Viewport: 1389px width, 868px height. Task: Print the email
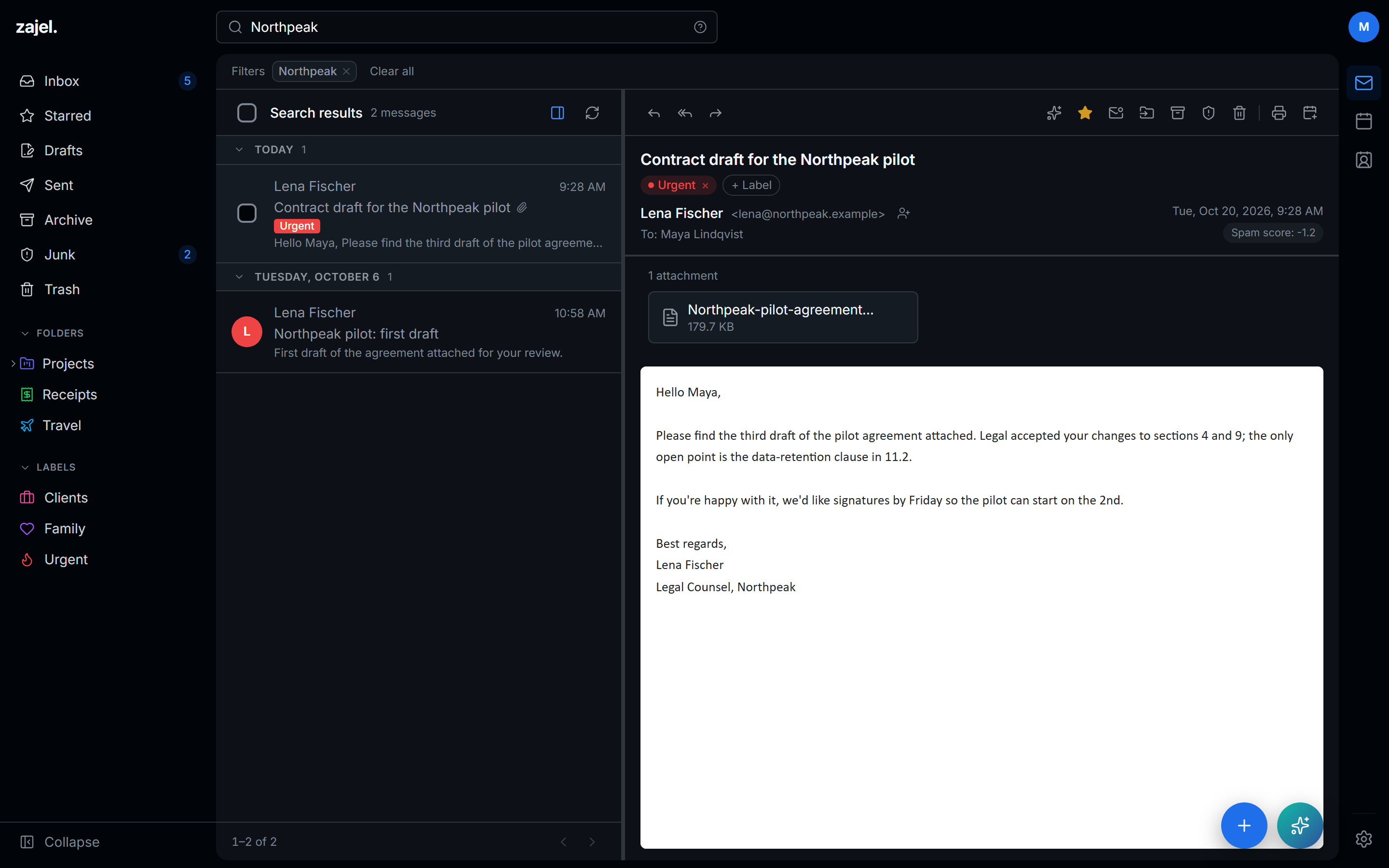(x=1279, y=113)
